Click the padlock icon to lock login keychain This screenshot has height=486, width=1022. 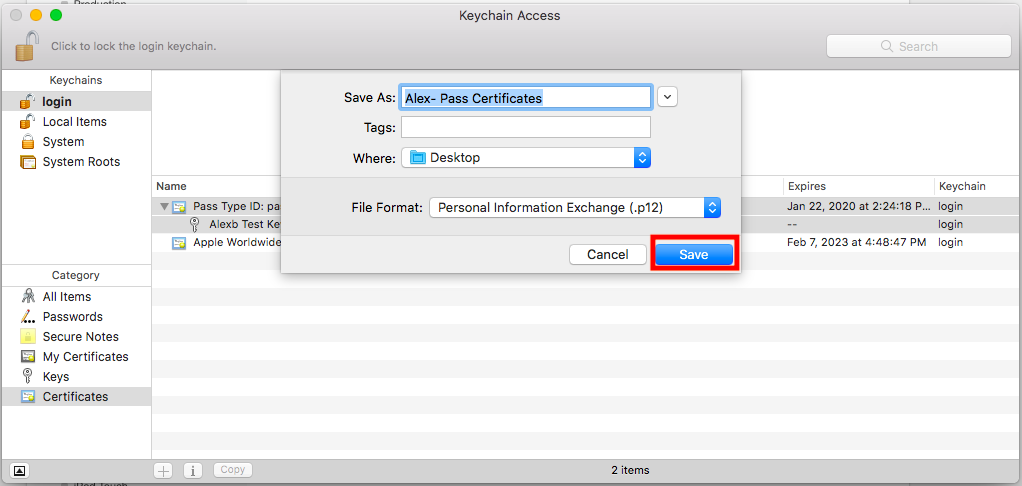[27, 46]
